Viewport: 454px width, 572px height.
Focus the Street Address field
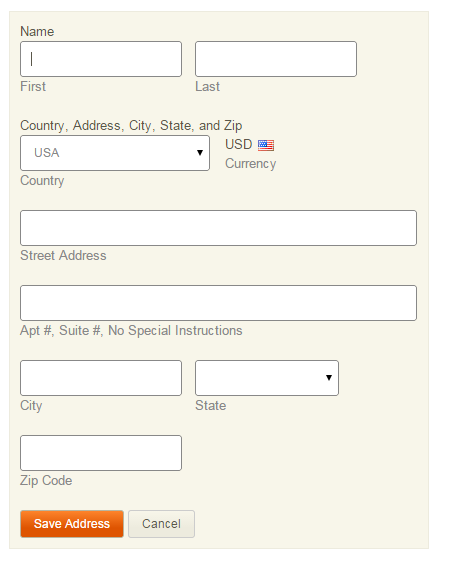[218, 228]
